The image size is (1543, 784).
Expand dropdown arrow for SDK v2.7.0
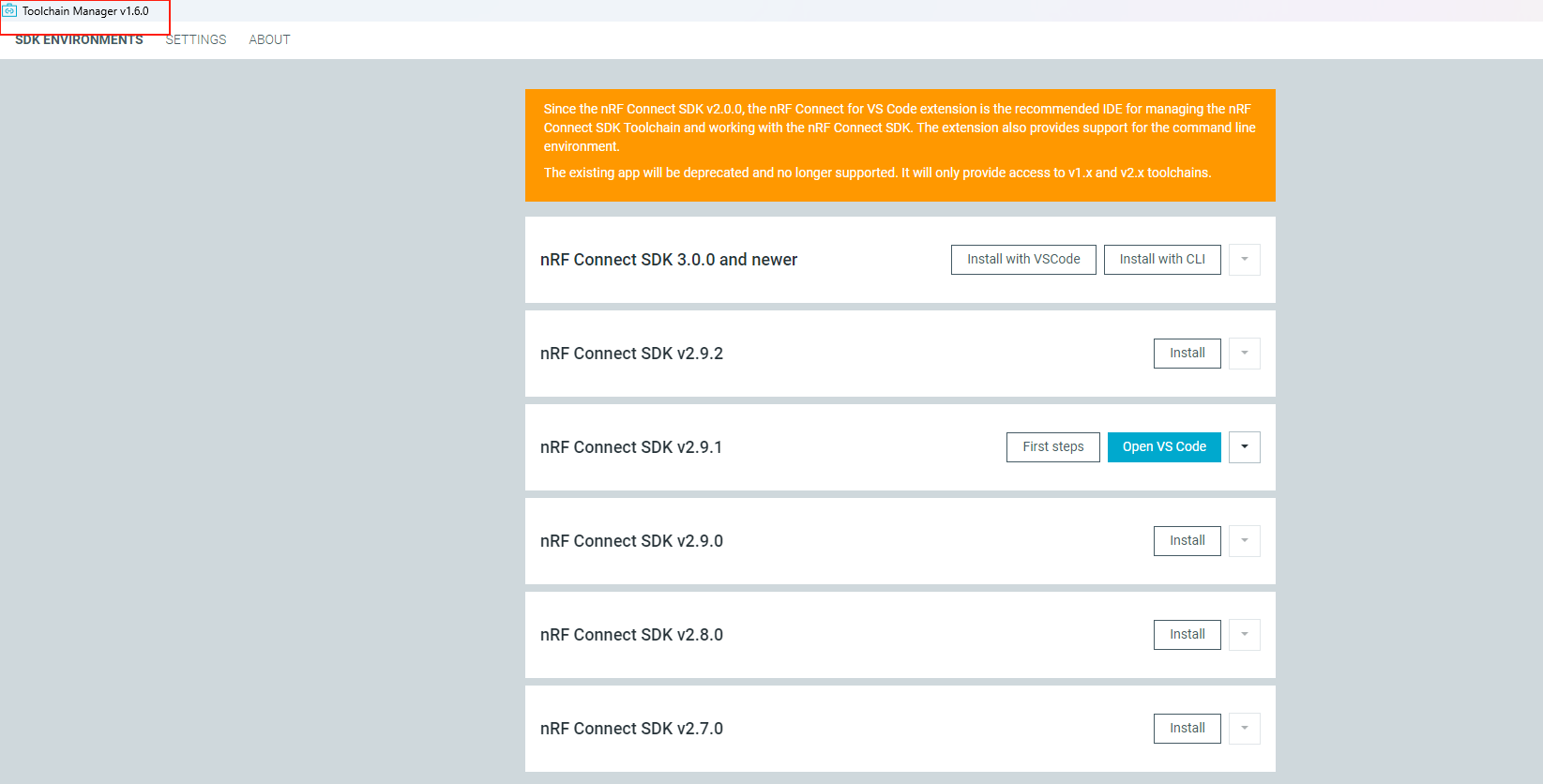(x=1245, y=729)
